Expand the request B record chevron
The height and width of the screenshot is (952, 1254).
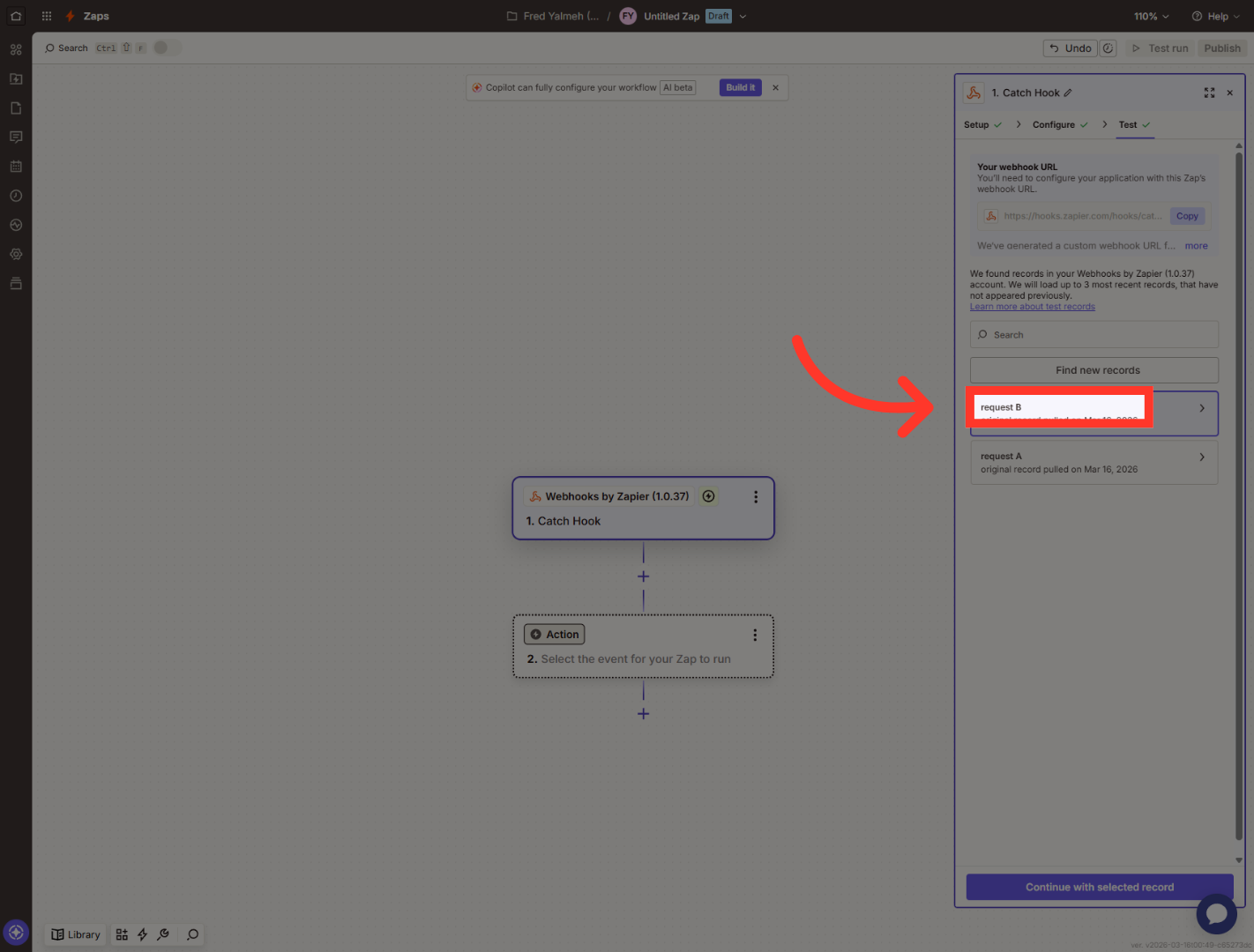[x=1202, y=408]
